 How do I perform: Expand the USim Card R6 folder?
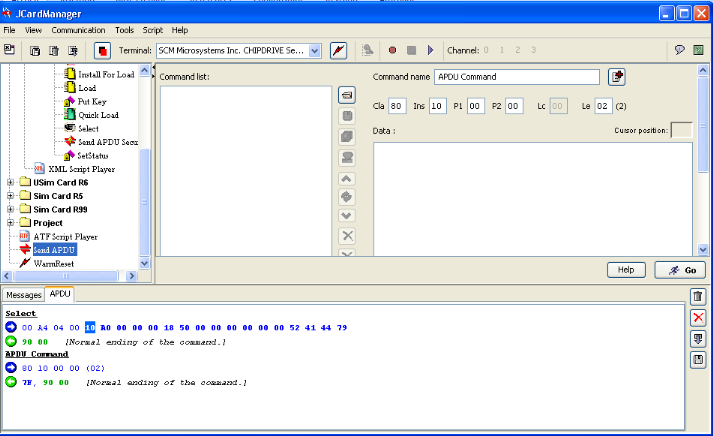(11, 183)
